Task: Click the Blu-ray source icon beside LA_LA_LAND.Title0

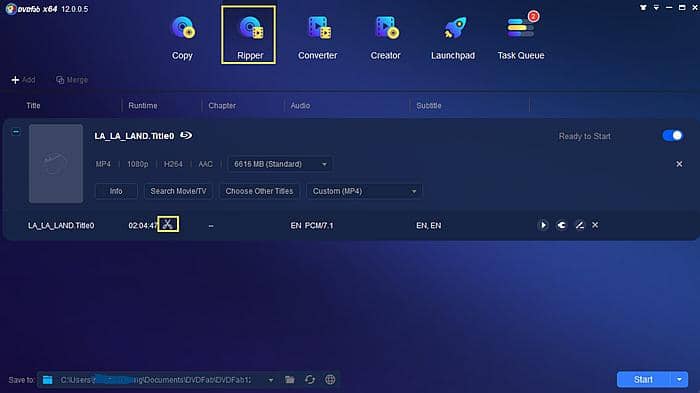Action: tap(186, 135)
